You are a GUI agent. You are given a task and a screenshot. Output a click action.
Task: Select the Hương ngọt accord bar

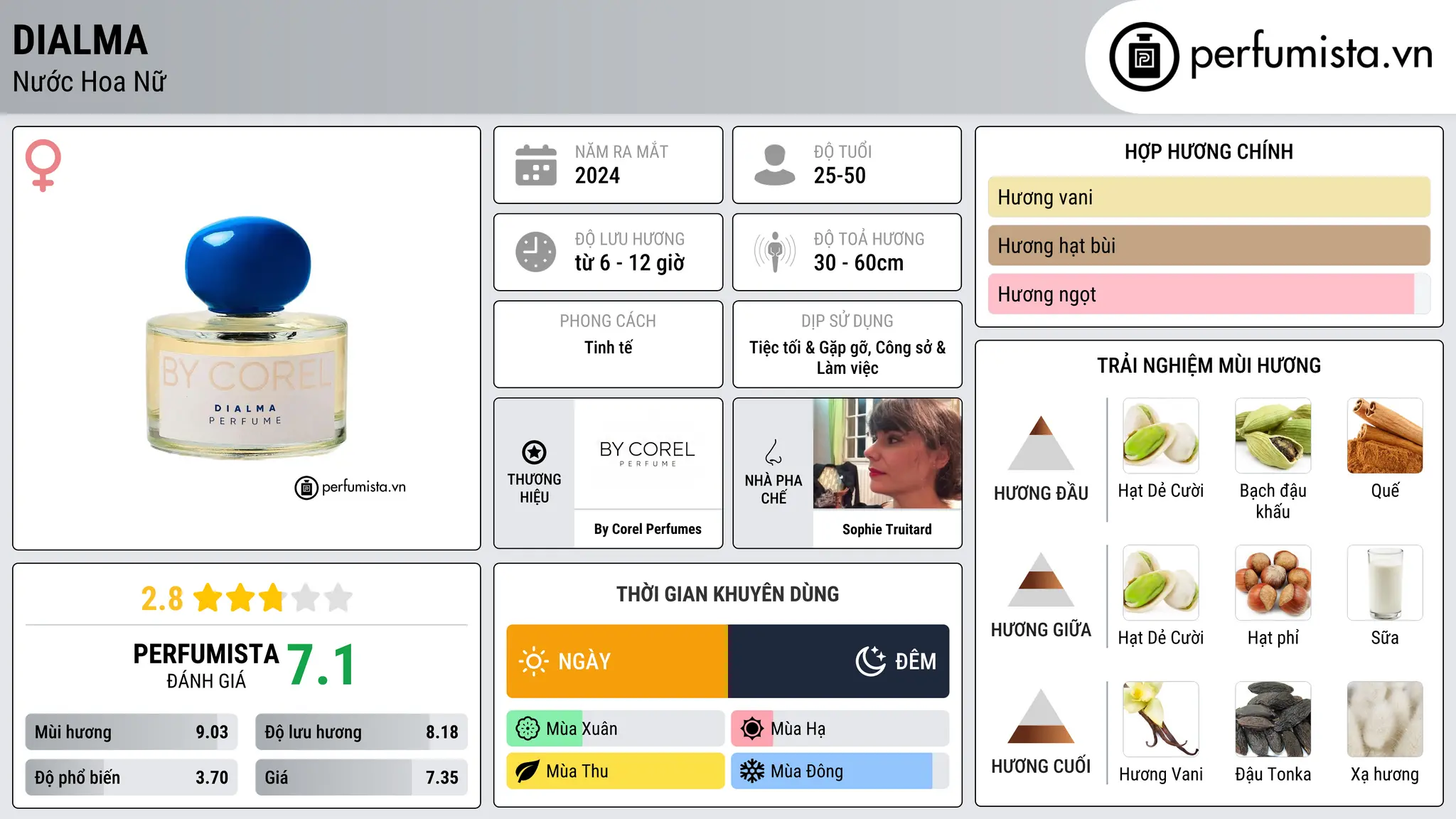tap(1209, 294)
